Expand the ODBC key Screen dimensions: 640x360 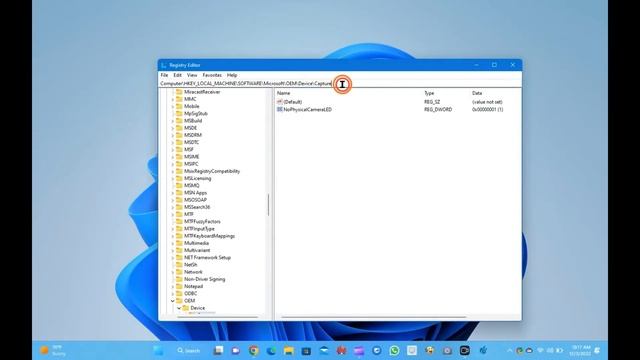tap(173, 293)
